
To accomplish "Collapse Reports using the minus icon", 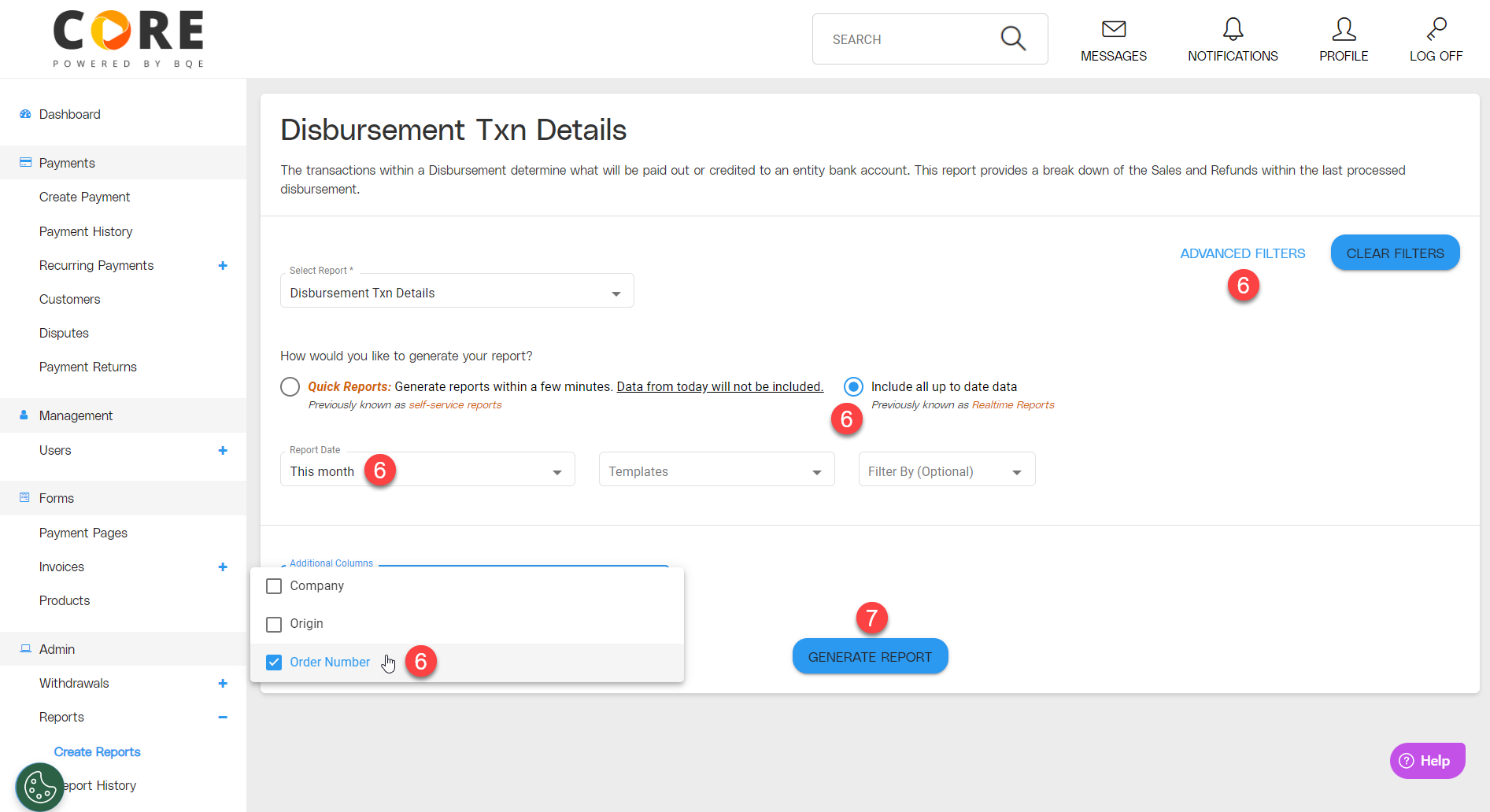I will point(223,717).
